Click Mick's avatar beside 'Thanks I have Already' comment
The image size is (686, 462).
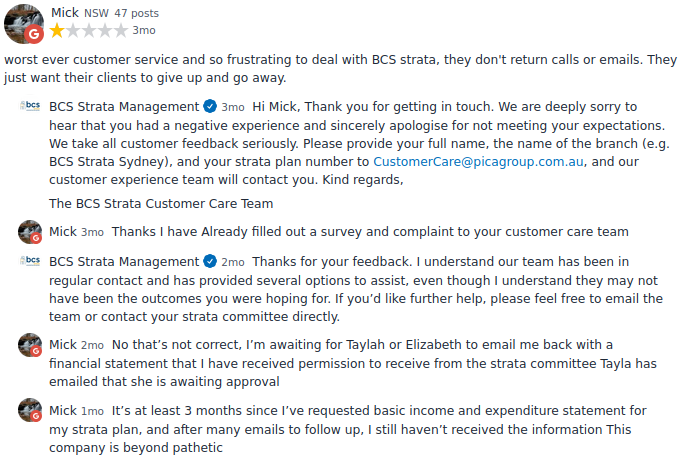tap(29, 232)
